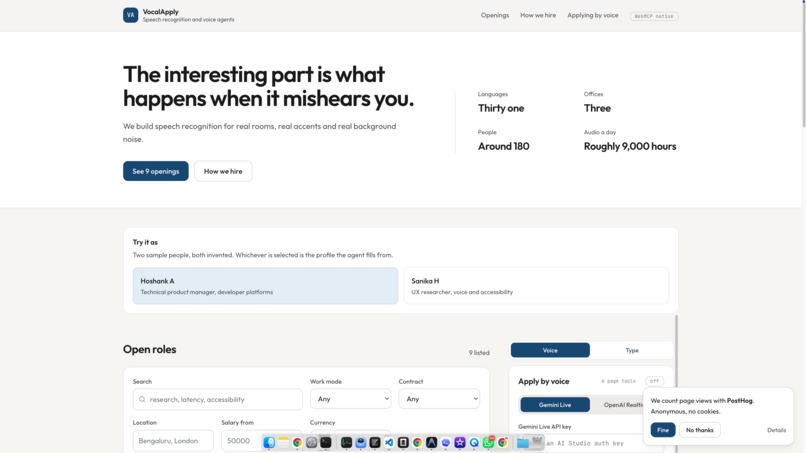Click the VocalApply brand name
The height and width of the screenshot is (453, 806).
coord(160,11)
